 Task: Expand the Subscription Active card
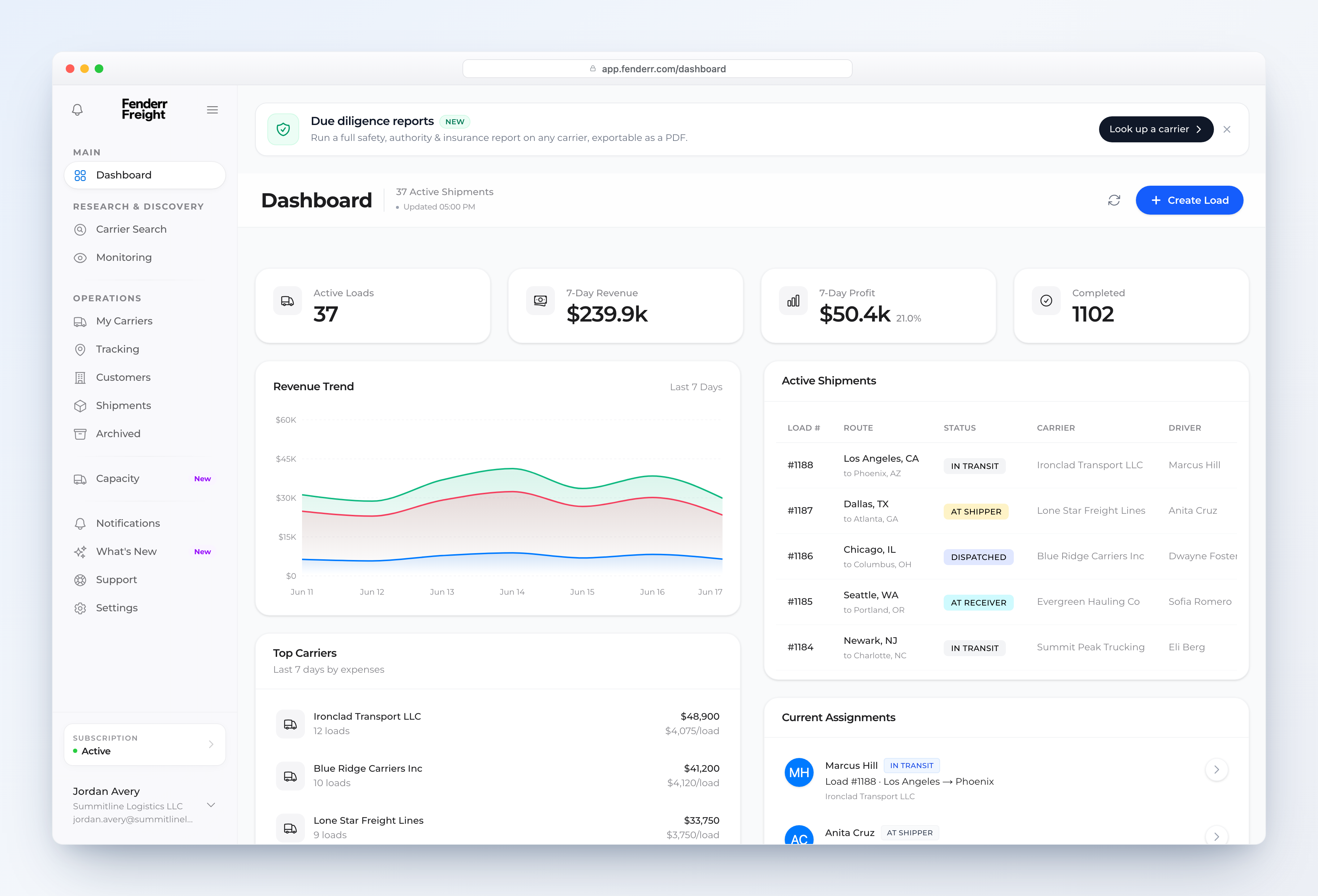[145, 745]
